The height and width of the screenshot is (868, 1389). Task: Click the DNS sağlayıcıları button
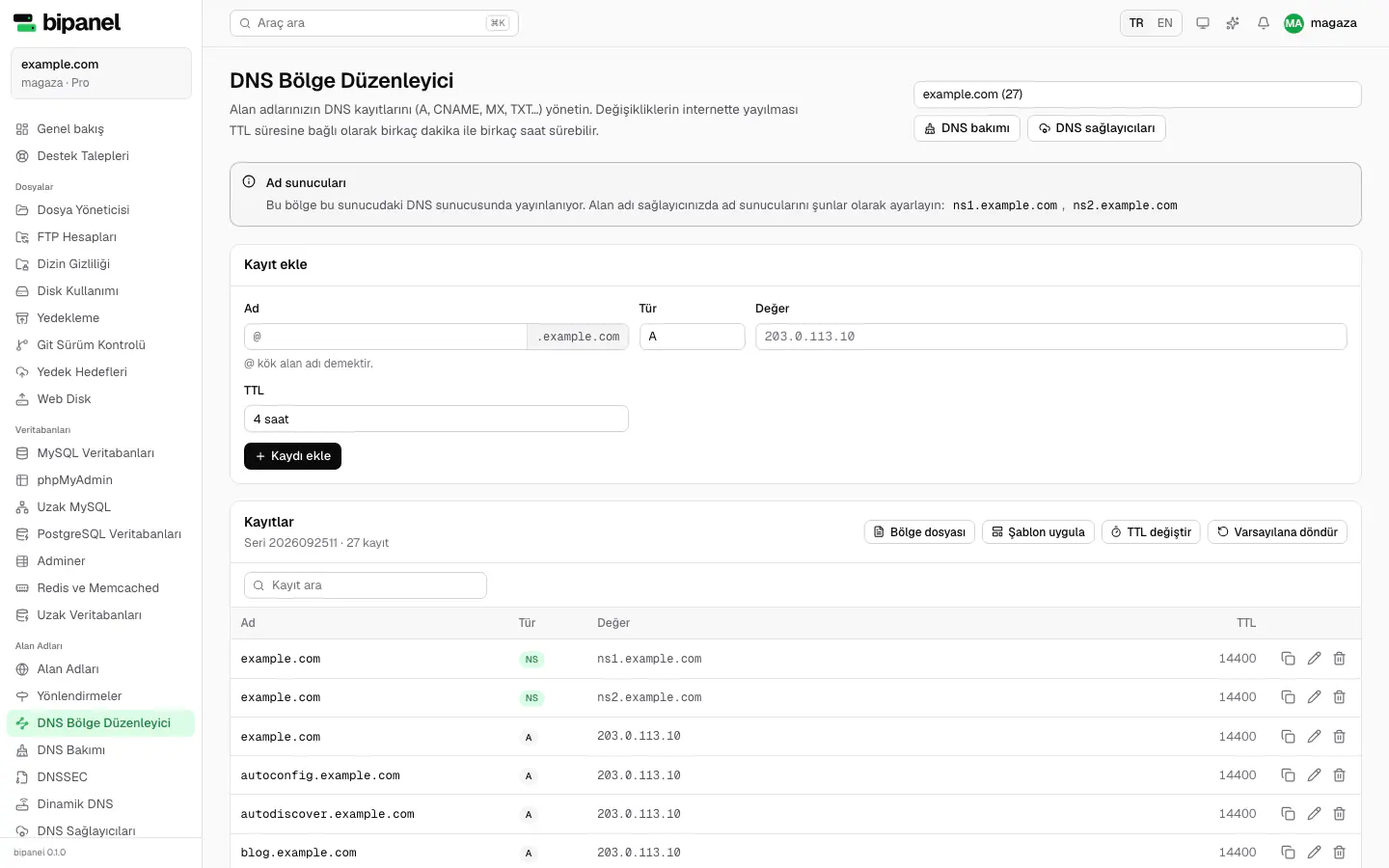tap(1097, 128)
